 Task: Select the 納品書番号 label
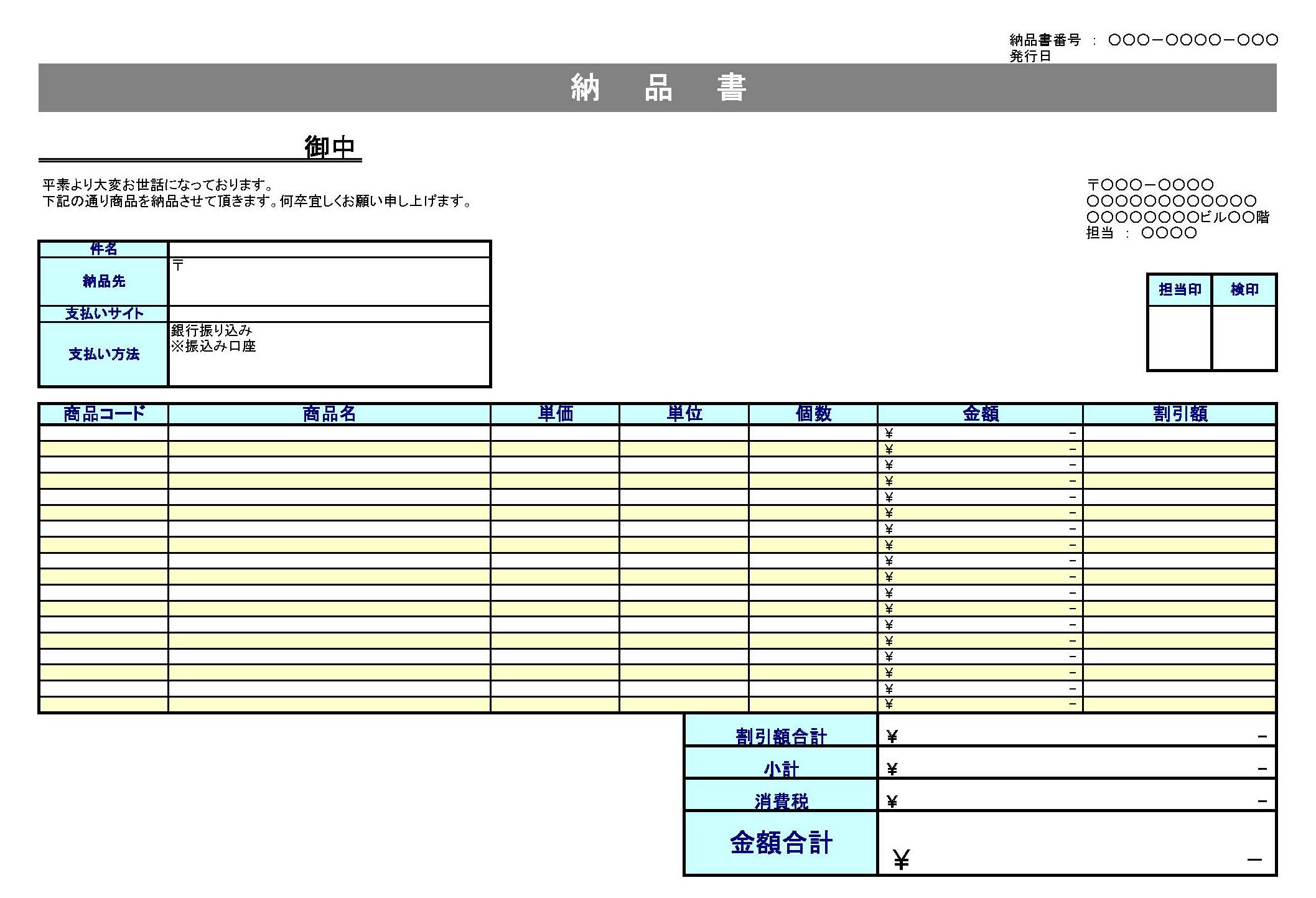(1045, 40)
